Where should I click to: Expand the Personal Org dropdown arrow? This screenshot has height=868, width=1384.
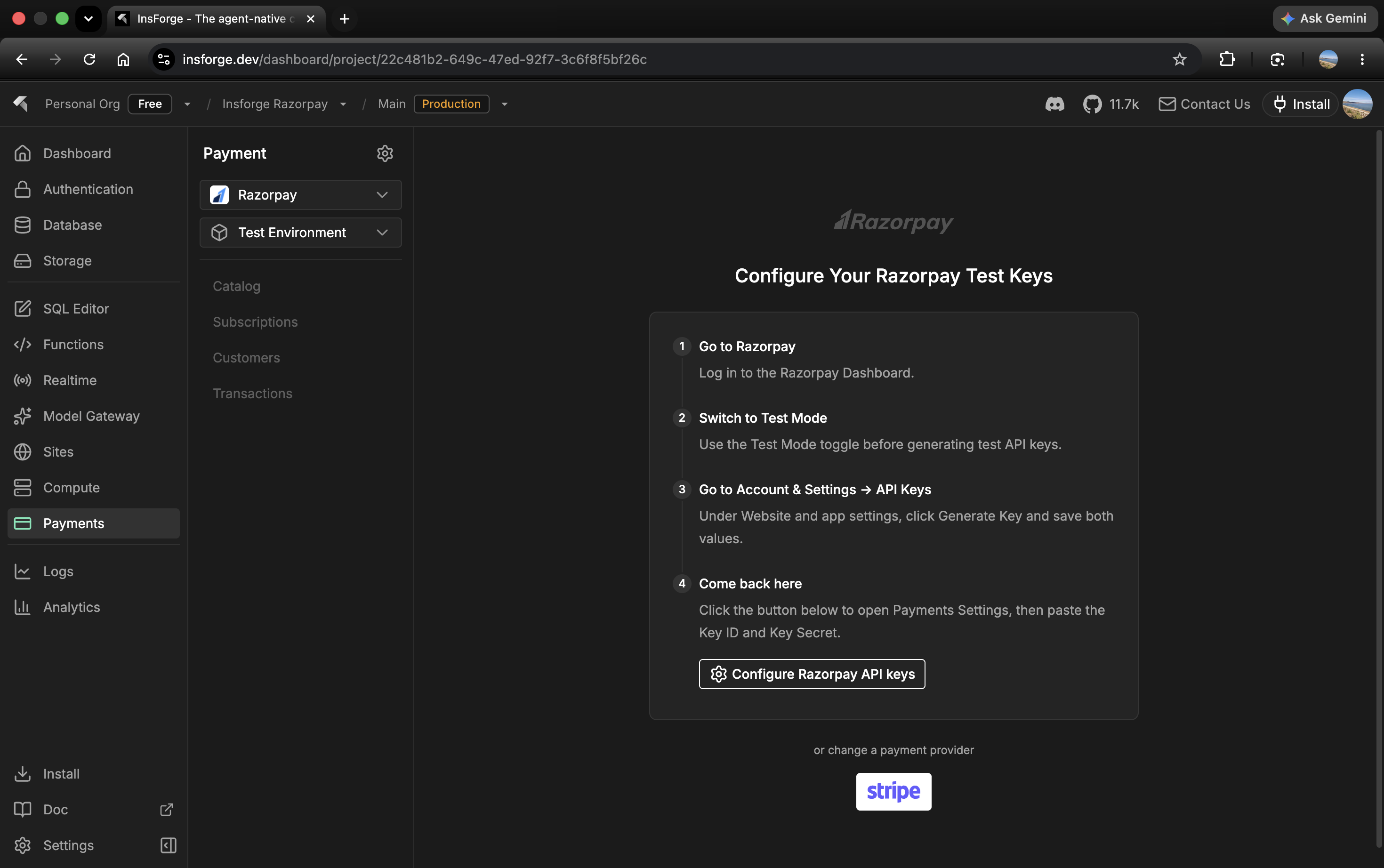[x=187, y=104]
